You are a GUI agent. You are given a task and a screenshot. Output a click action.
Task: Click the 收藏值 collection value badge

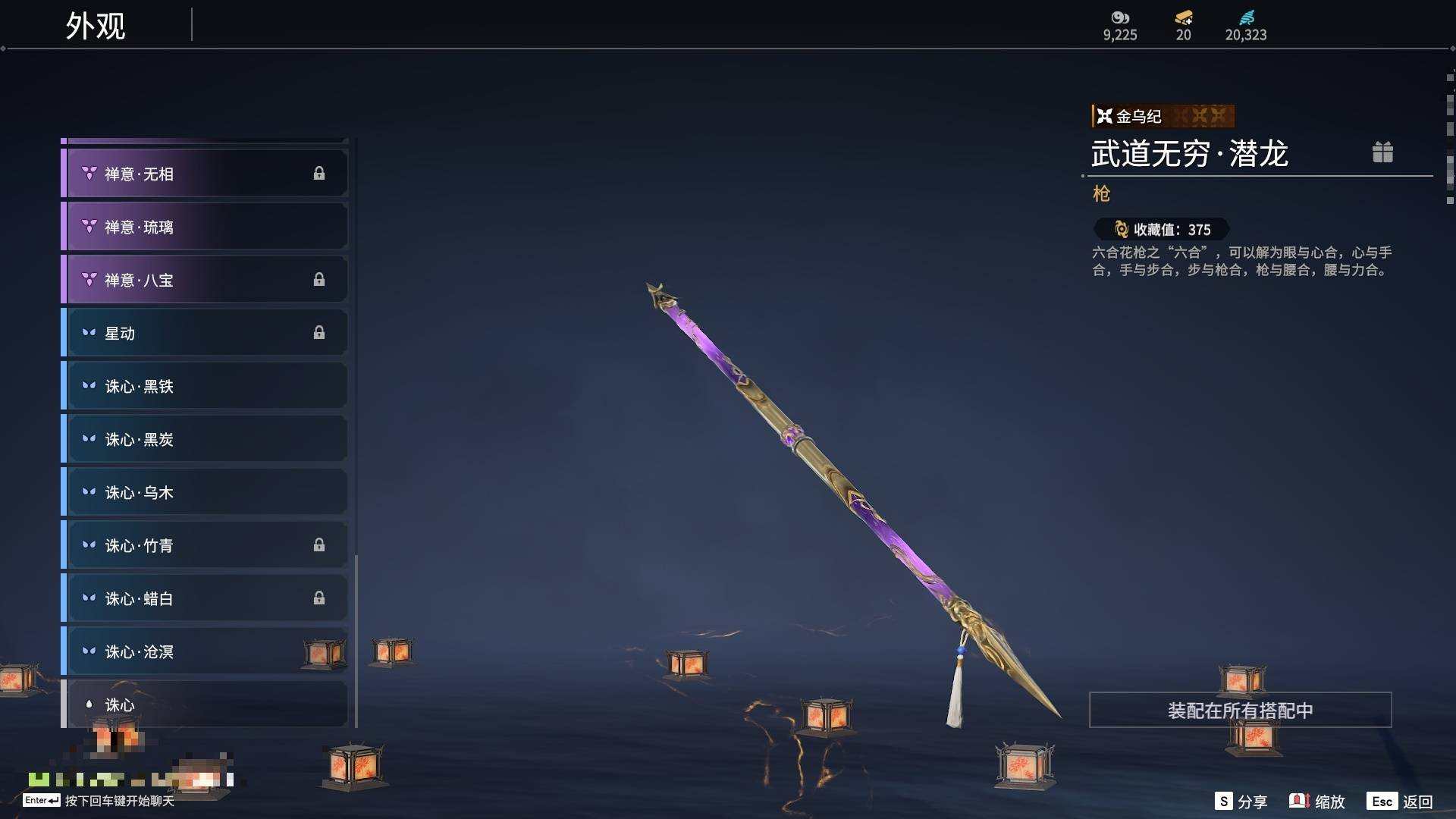coord(1161,229)
